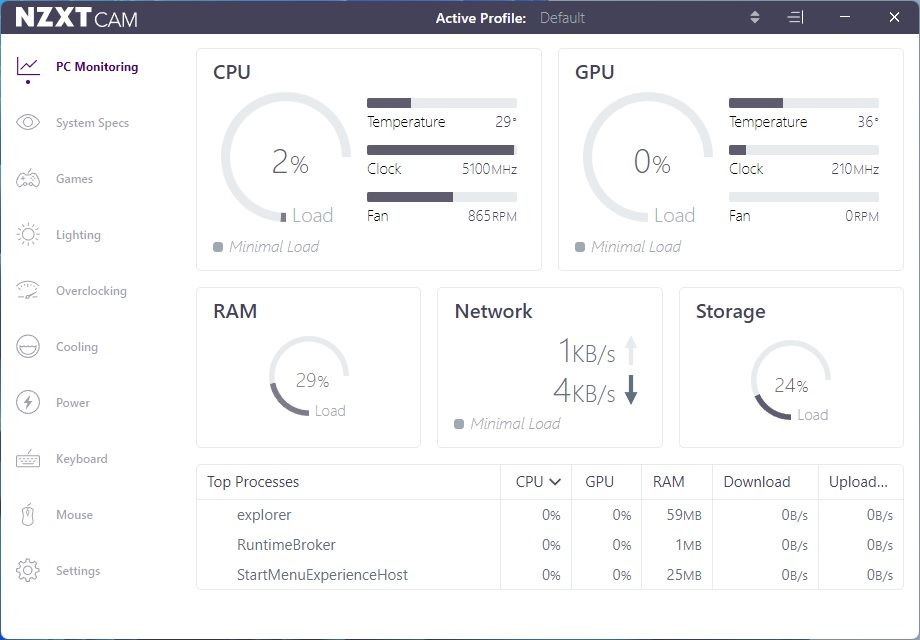
Task: Click the network download arrow icon
Action: tap(631, 390)
